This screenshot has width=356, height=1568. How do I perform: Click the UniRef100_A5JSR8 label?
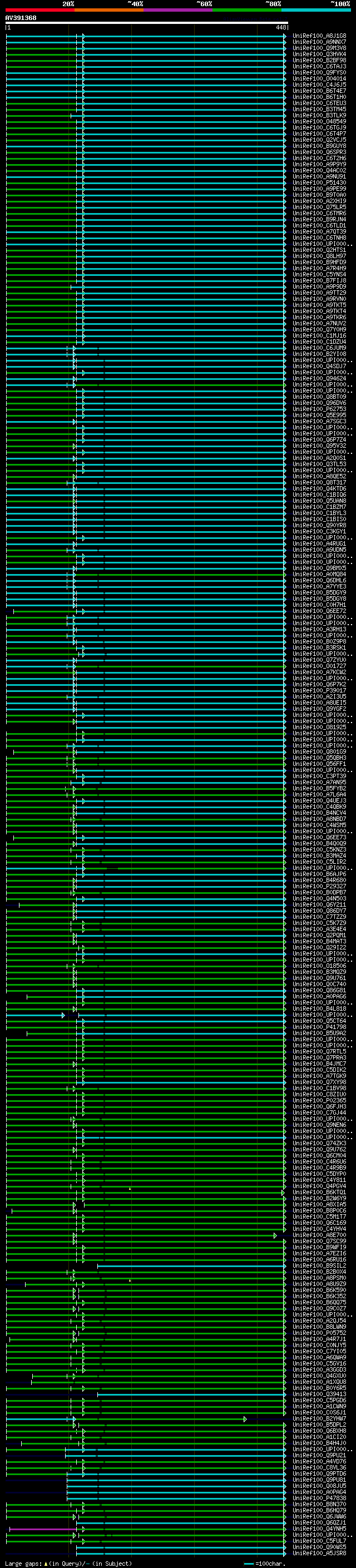(319, 1553)
